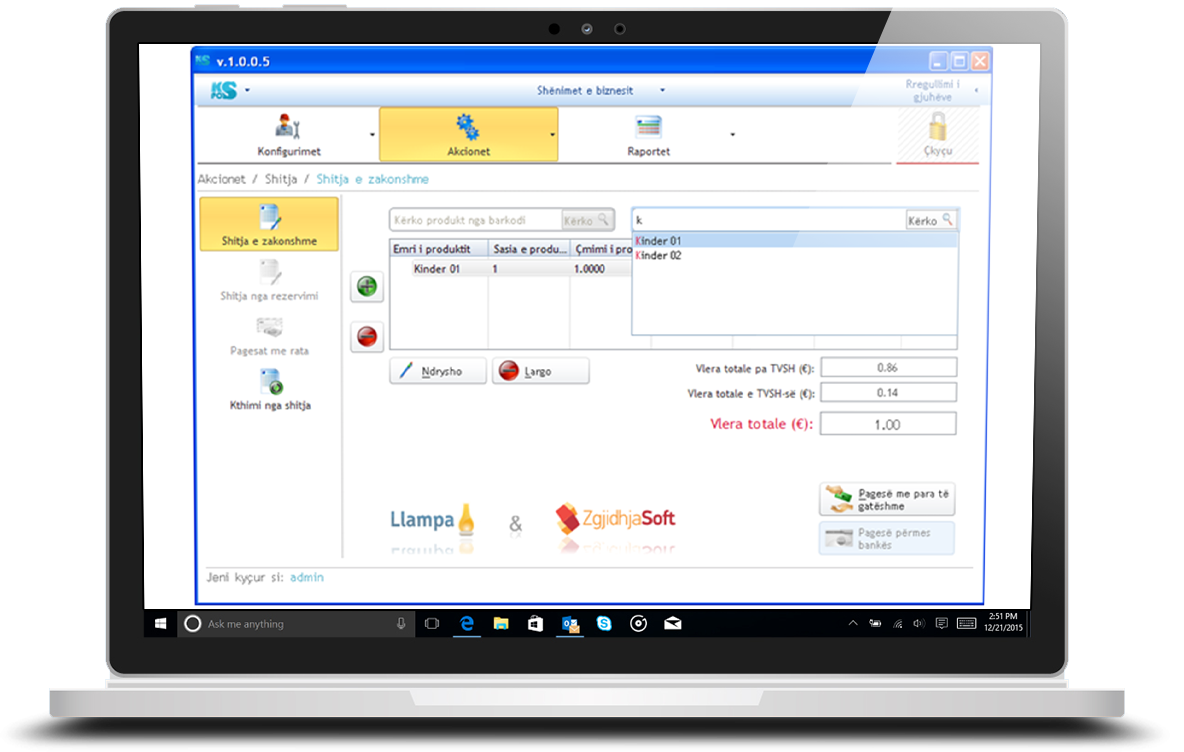Click the red minus remove-item icon
Screen dimensions: 1184x752
pos(367,338)
